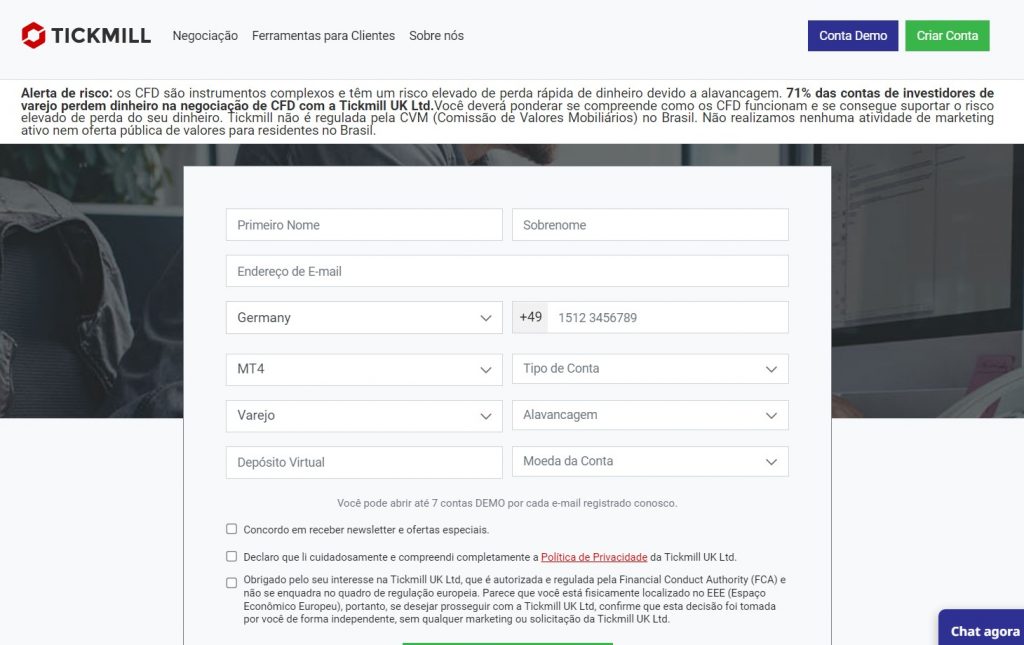The height and width of the screenshot is (645, 1024).
Task: Click the Criar Conta button
Action: [x=947, y=36]
